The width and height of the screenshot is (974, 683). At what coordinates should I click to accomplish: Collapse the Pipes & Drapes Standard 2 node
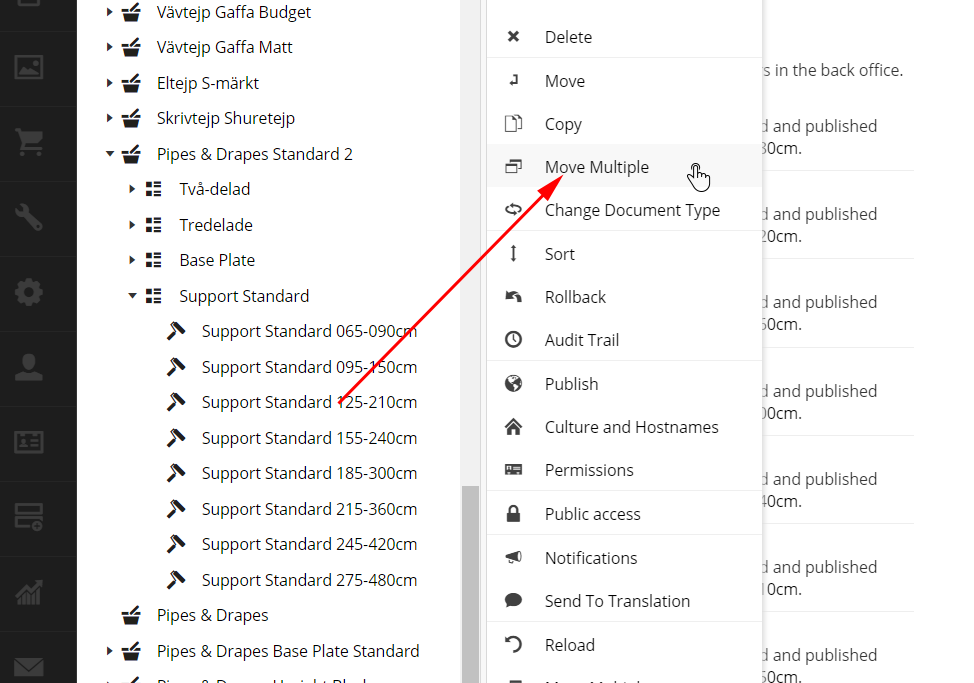point(110,153)
